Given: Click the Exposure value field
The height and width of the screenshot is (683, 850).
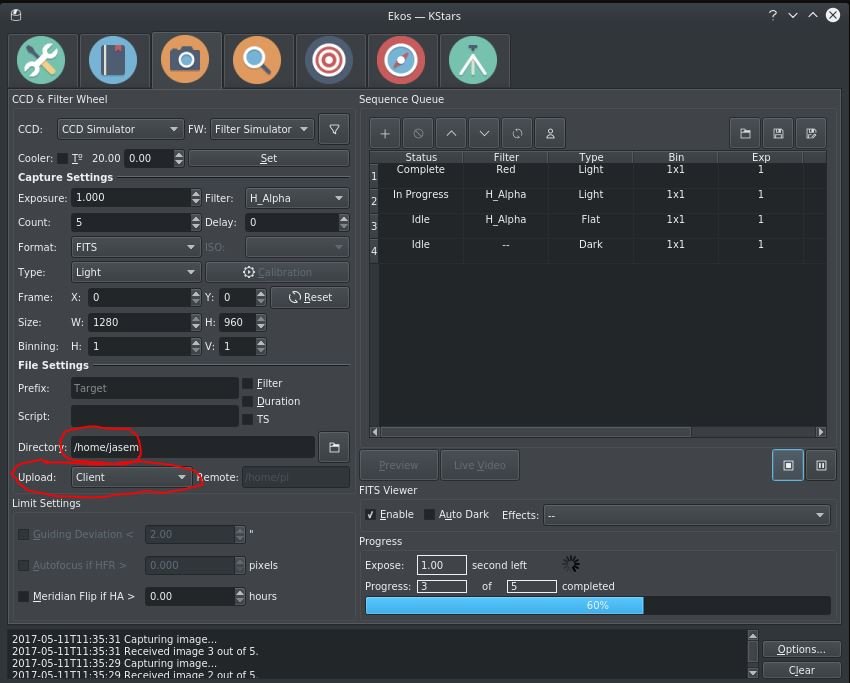Looking at the screenshot, I should [x=131, y=198].
